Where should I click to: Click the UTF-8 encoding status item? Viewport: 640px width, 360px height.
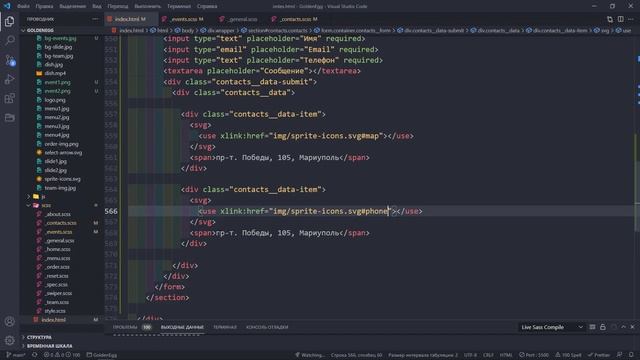470,355
